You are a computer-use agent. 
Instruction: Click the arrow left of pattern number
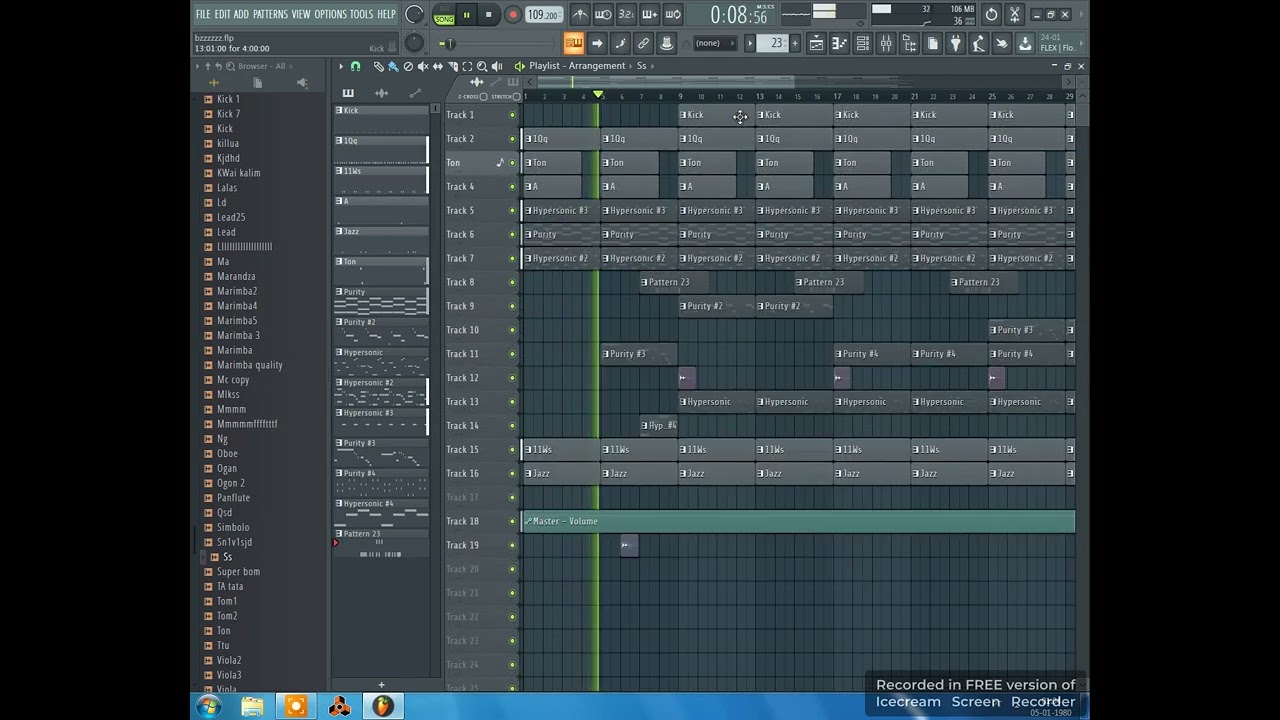click(x=750, y=43)
